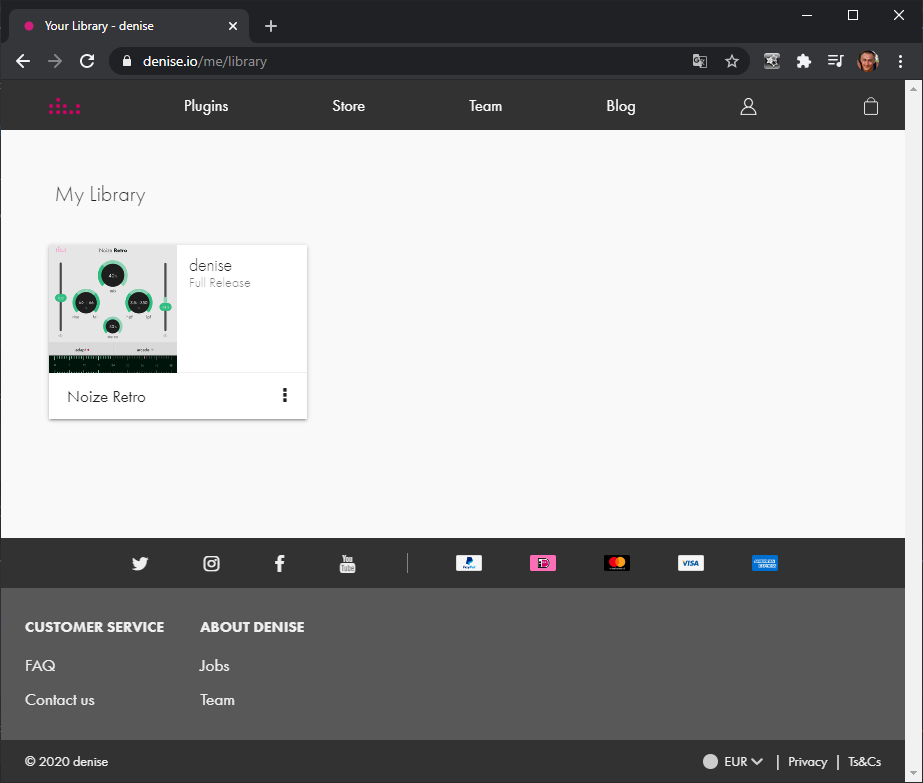The image size is (923, 783).
Task: Click the Mastercard payment icon
Action: tap(617, 563)
